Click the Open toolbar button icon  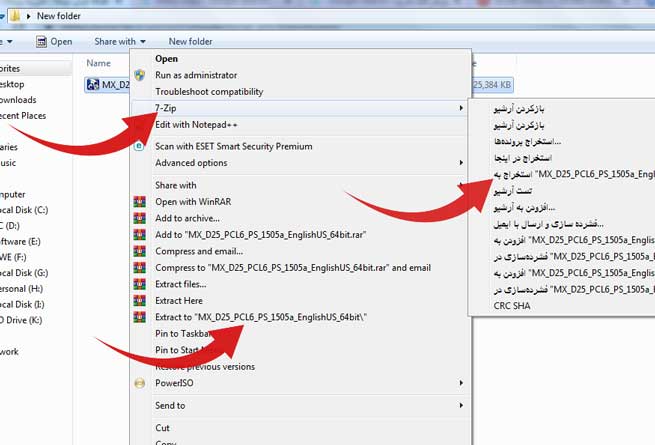point(41,41)
